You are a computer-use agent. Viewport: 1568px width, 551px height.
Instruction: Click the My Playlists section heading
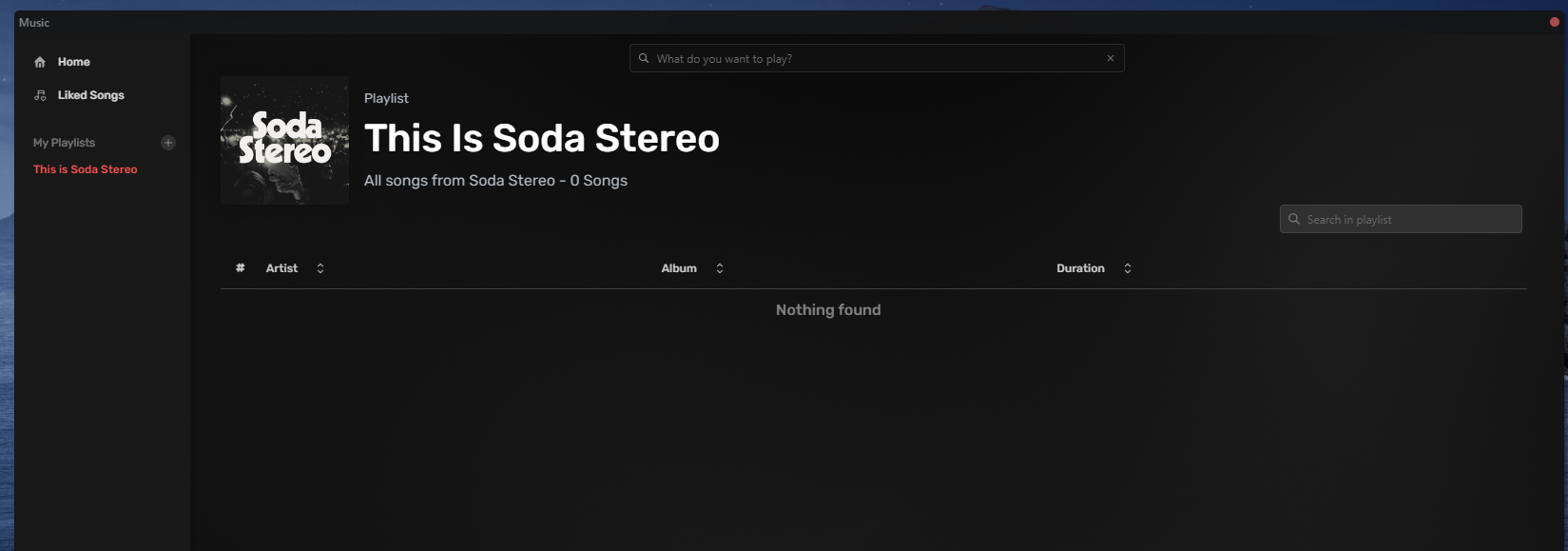[x=64, y=143]
